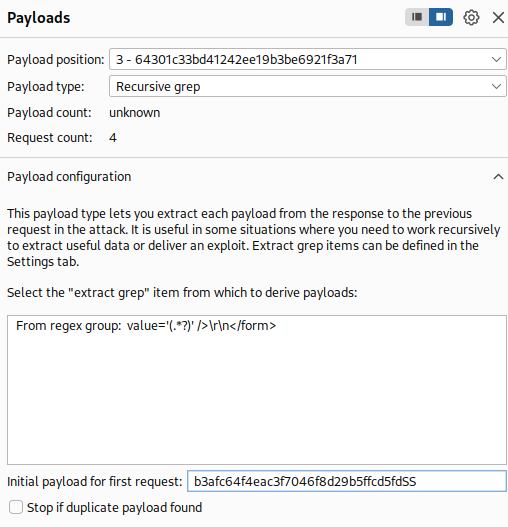The height and width of the screenshot is (528, 508).
Task: Click the Payload type dropdown arrow
Action: pos(496,87)
